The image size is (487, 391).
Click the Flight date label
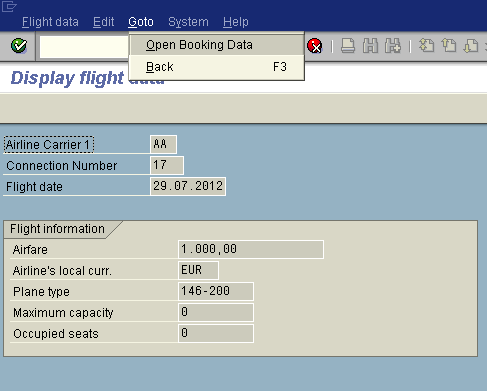pos(34,187)
